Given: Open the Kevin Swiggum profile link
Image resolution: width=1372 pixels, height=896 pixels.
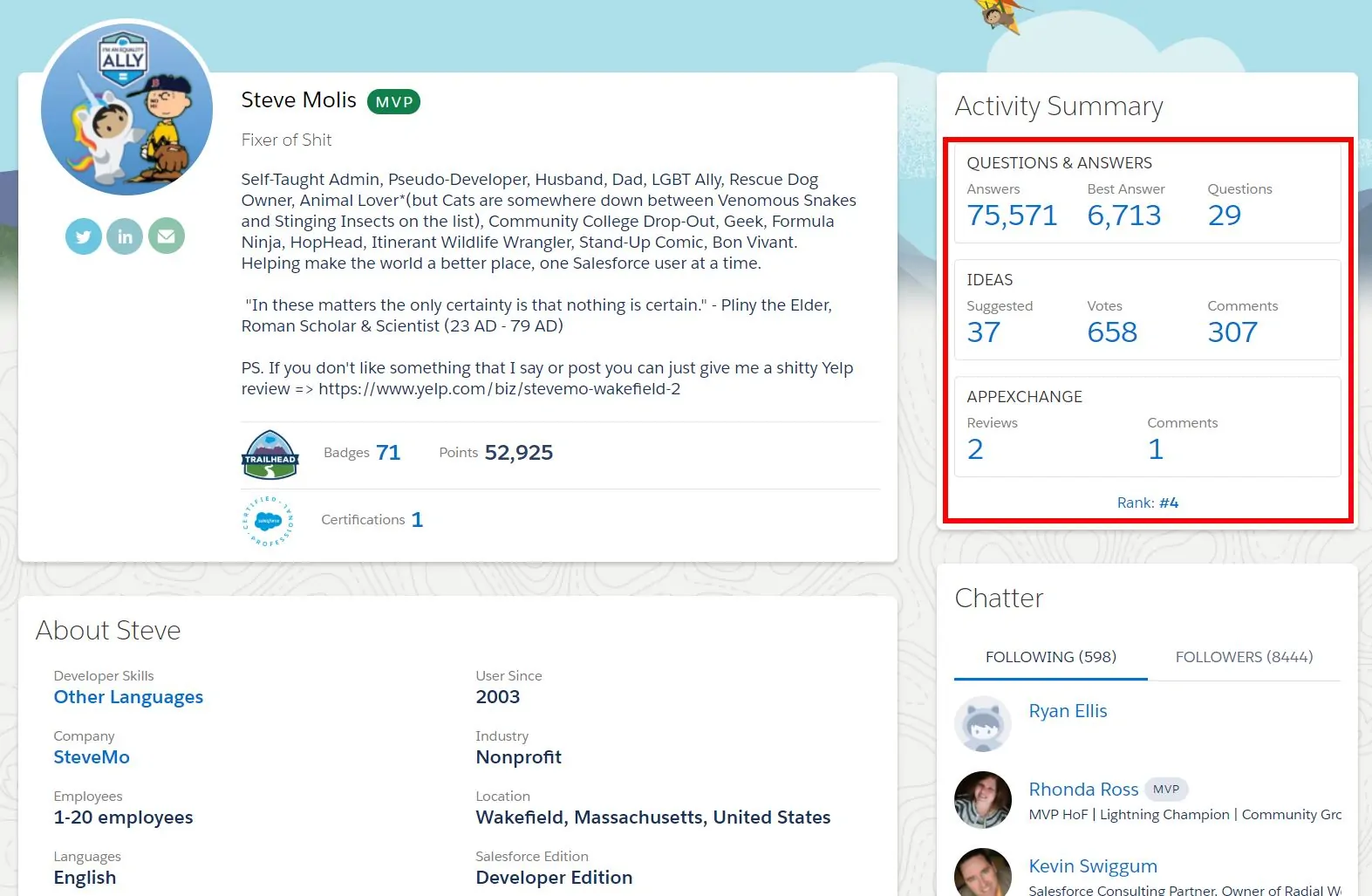Looking at the screenshot, I should pyautogui.click(x=1094, y=866).
